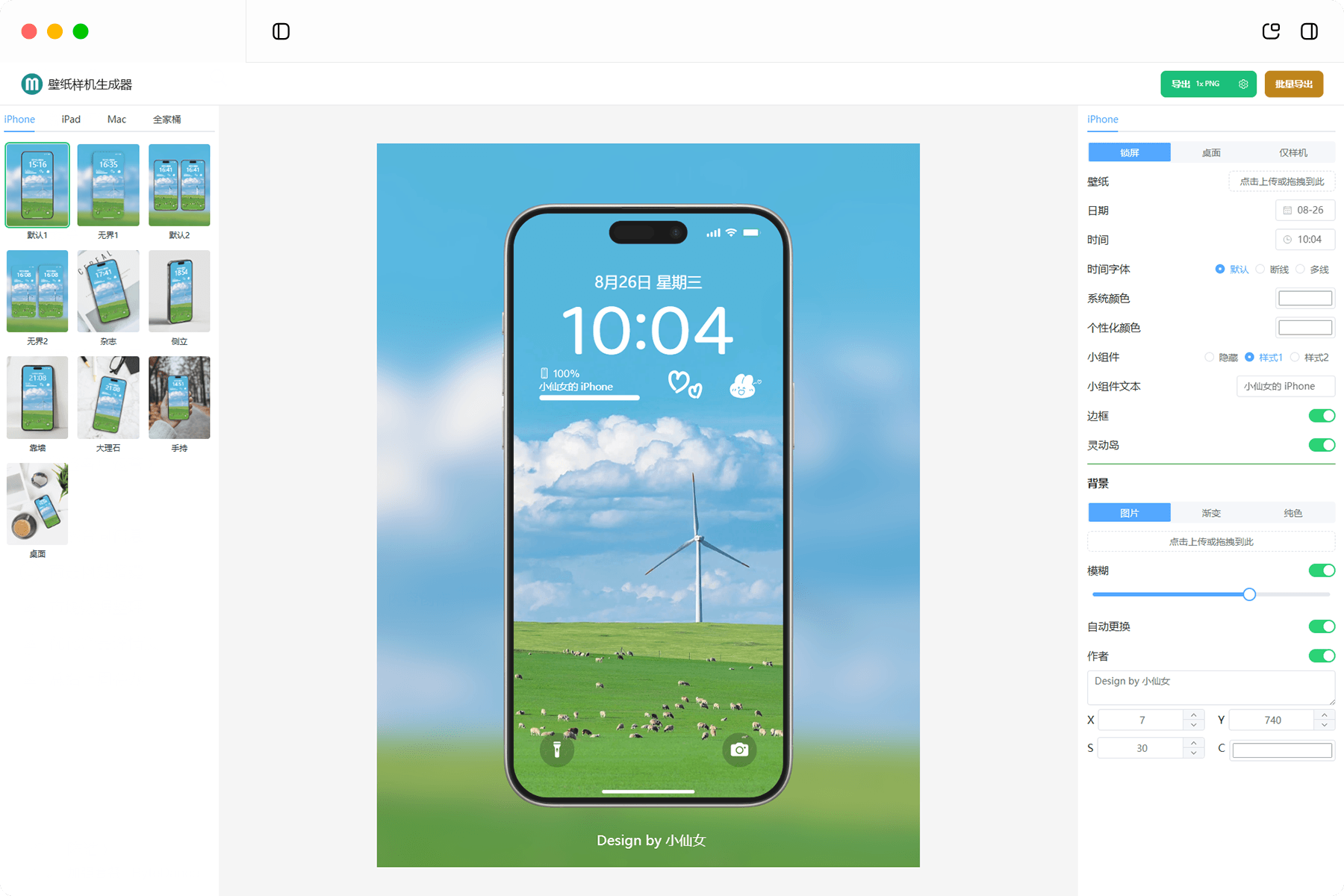Click the 批量导出 button
Viewport: 1344px width, 896px height.
point(1294,84)
